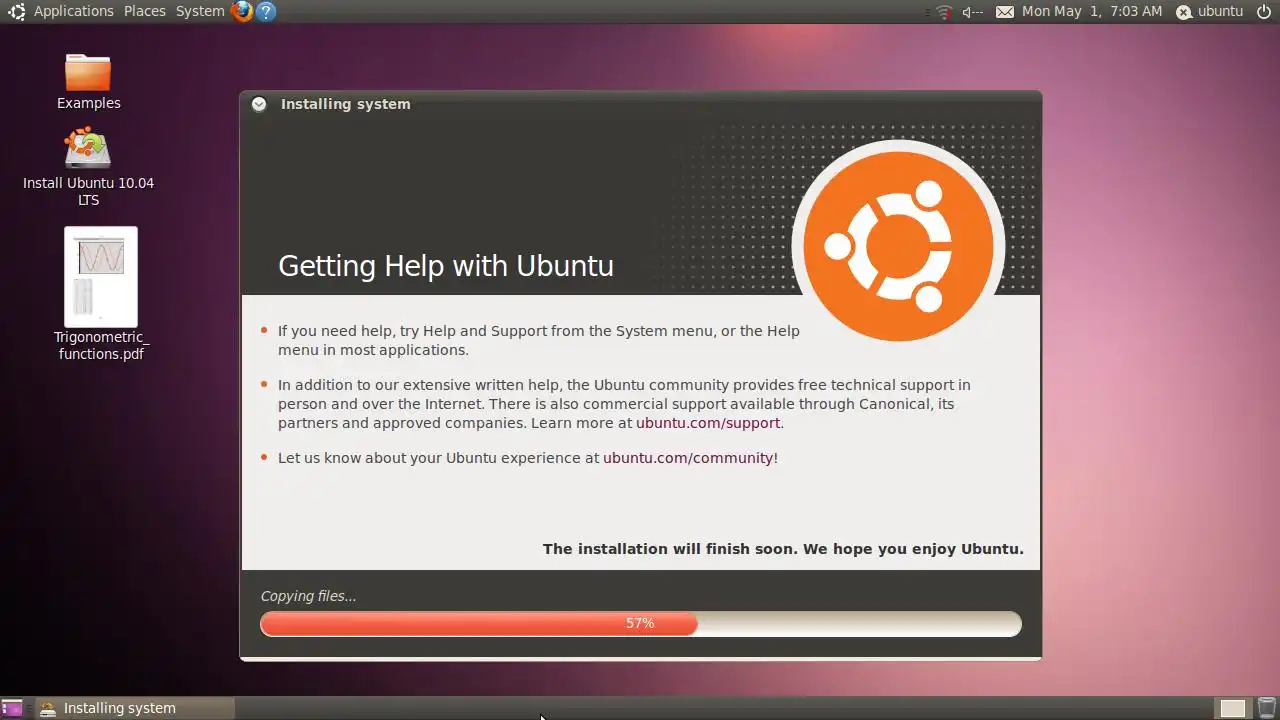The image size is (1280, 720).
Task: Open the ubuntu.com/support link
Action: [x=708, y=423]
